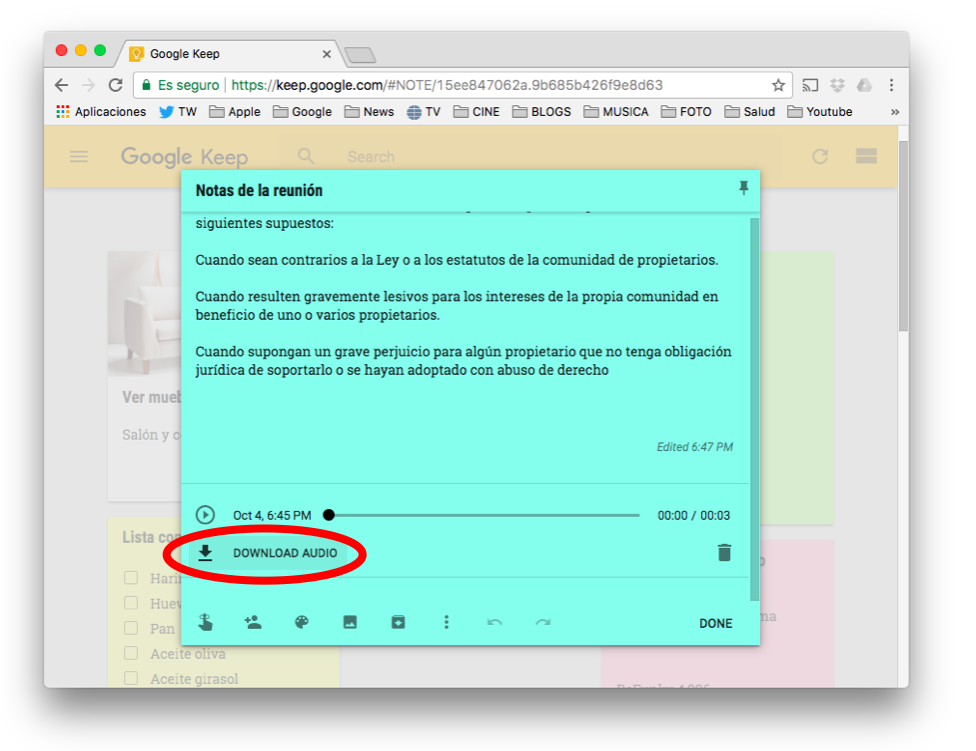Check the 'Pan' list item checkbox
Screen dimensions: 976x751
tap(131, 628)
